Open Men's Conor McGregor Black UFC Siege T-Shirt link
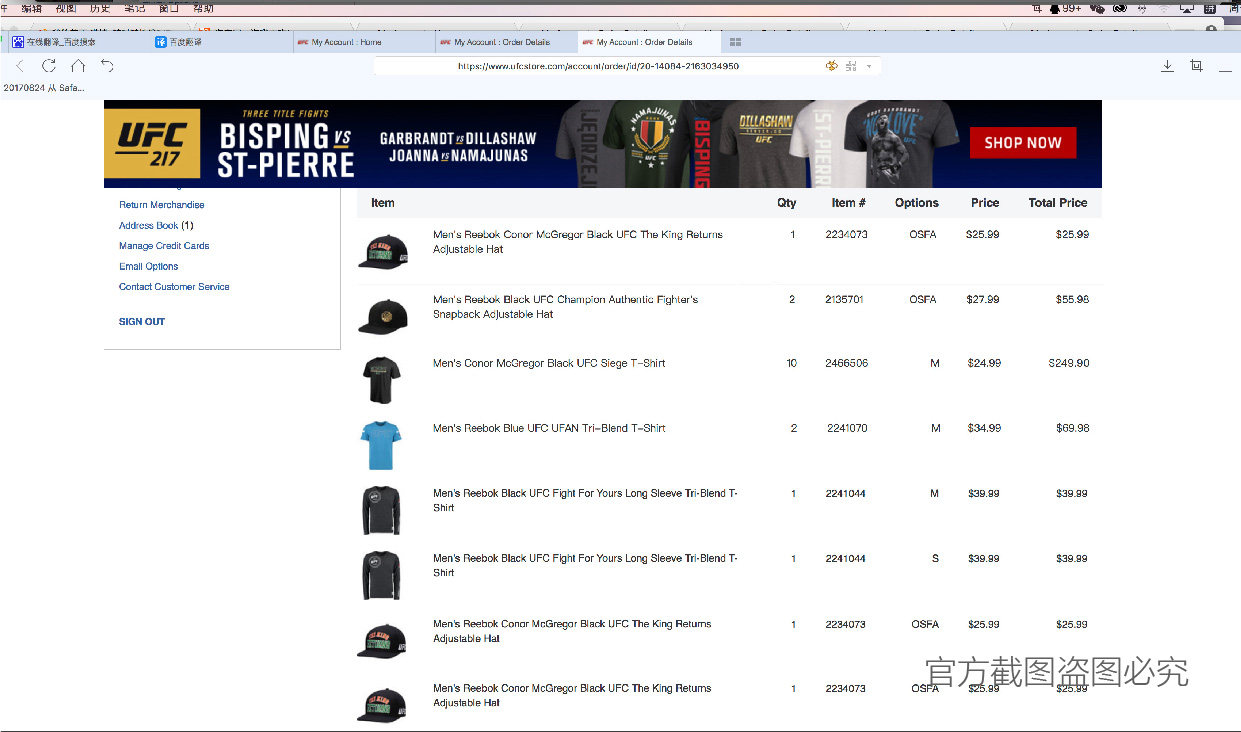Image resolution: width=1241 pixels, height=732 pixels. (549, 364)
